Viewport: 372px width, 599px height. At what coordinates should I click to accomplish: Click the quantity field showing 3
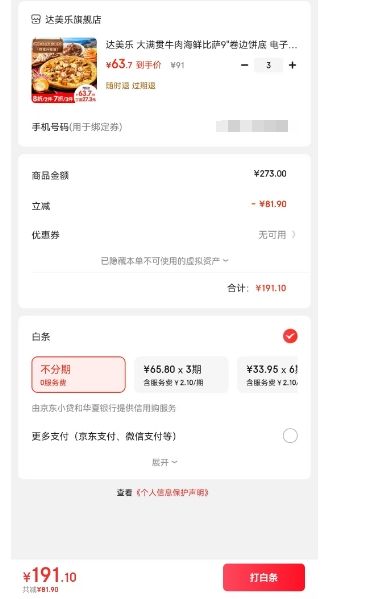coord(268,65)
